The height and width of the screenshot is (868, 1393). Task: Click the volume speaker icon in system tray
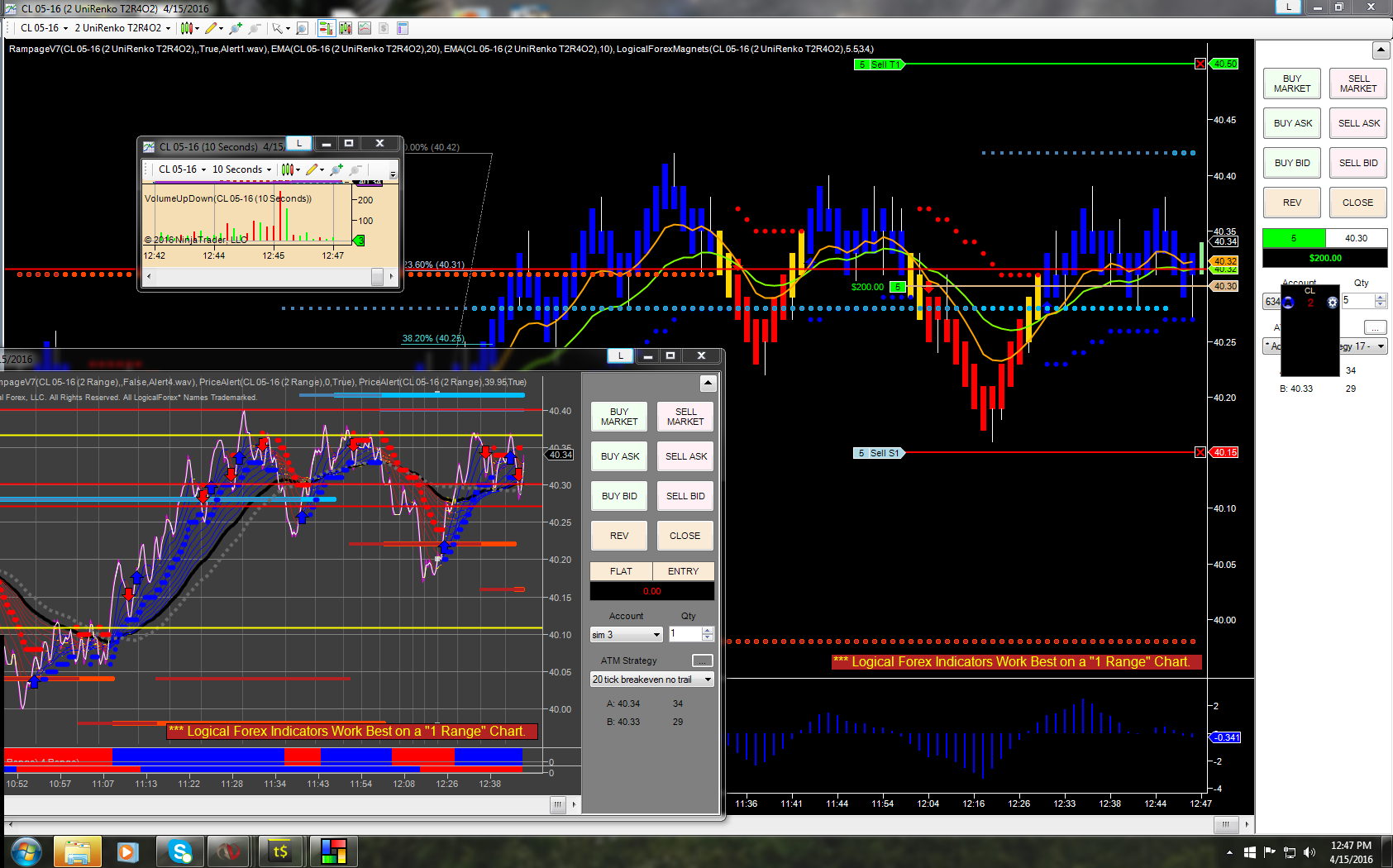pos(1309,852)
